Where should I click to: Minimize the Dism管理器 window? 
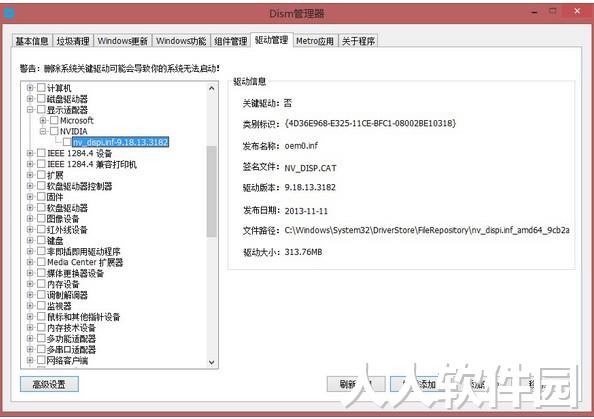[x=535, y=12]
